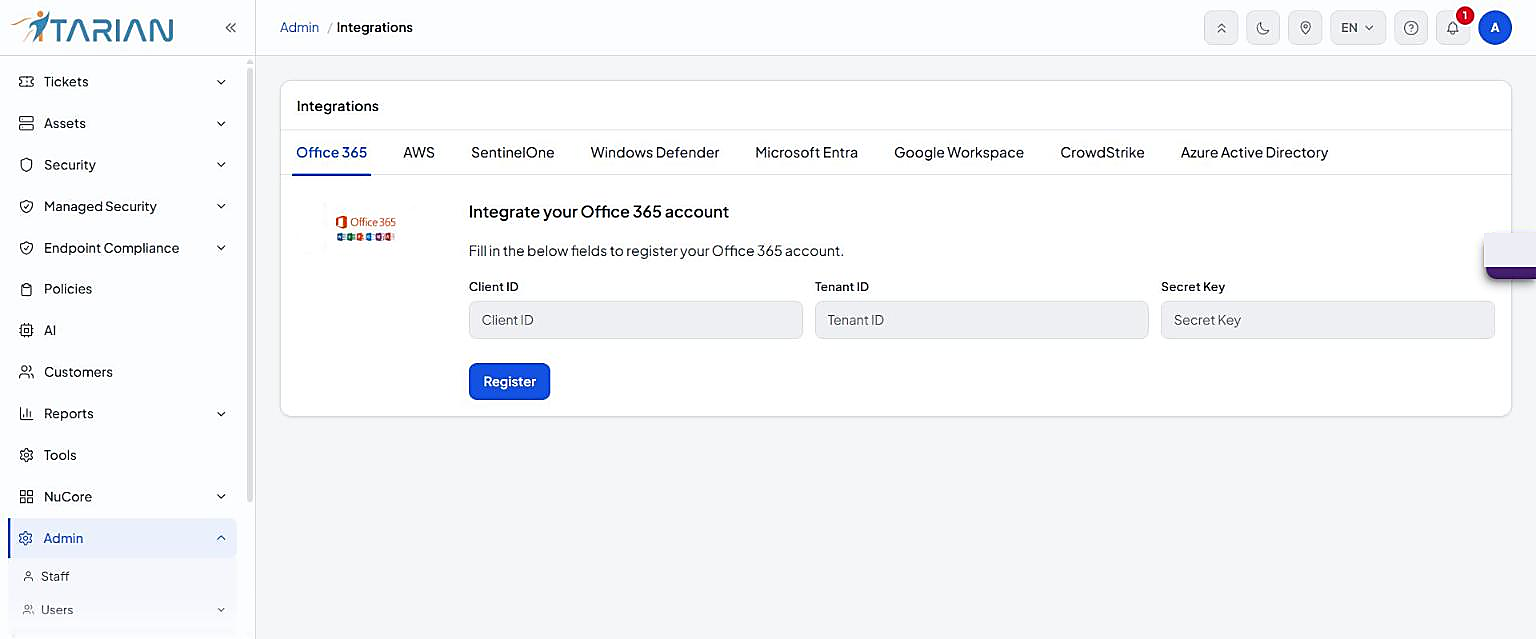This screenshot has width=1536, height=639.
Task: Click the Staff person icon
Action: 28,577
